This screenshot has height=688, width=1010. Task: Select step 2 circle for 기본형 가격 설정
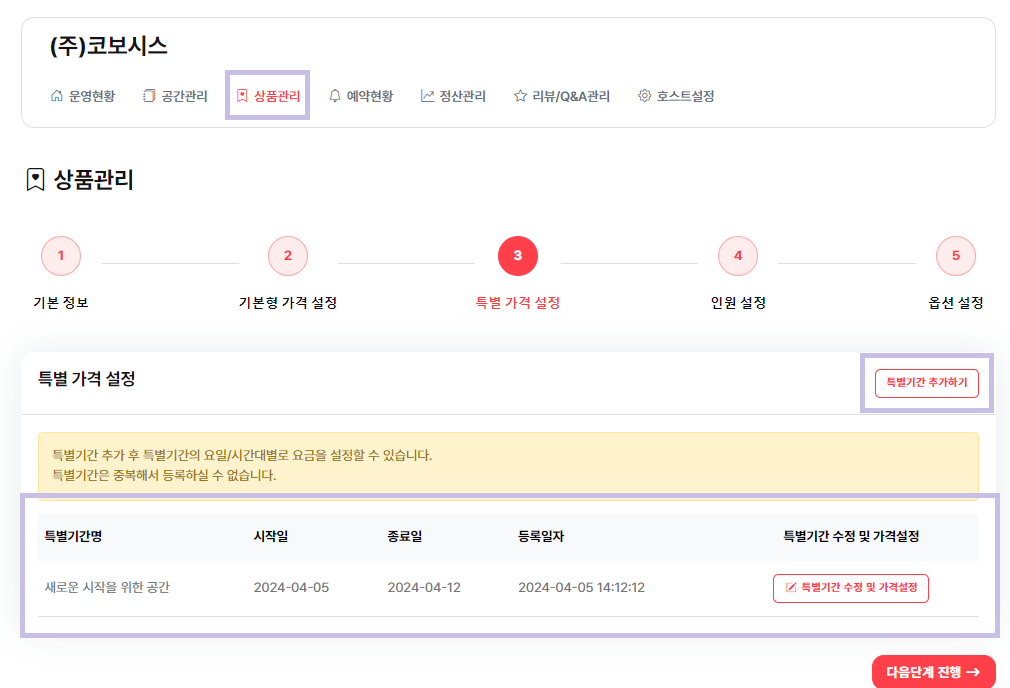[x=288, y=256]
